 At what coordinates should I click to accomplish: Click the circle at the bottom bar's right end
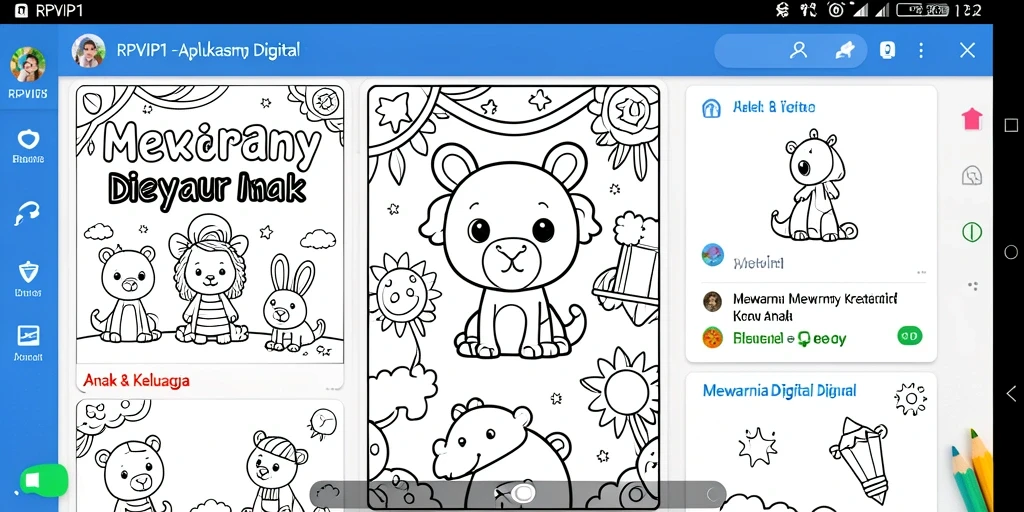[x=714, y=494]
